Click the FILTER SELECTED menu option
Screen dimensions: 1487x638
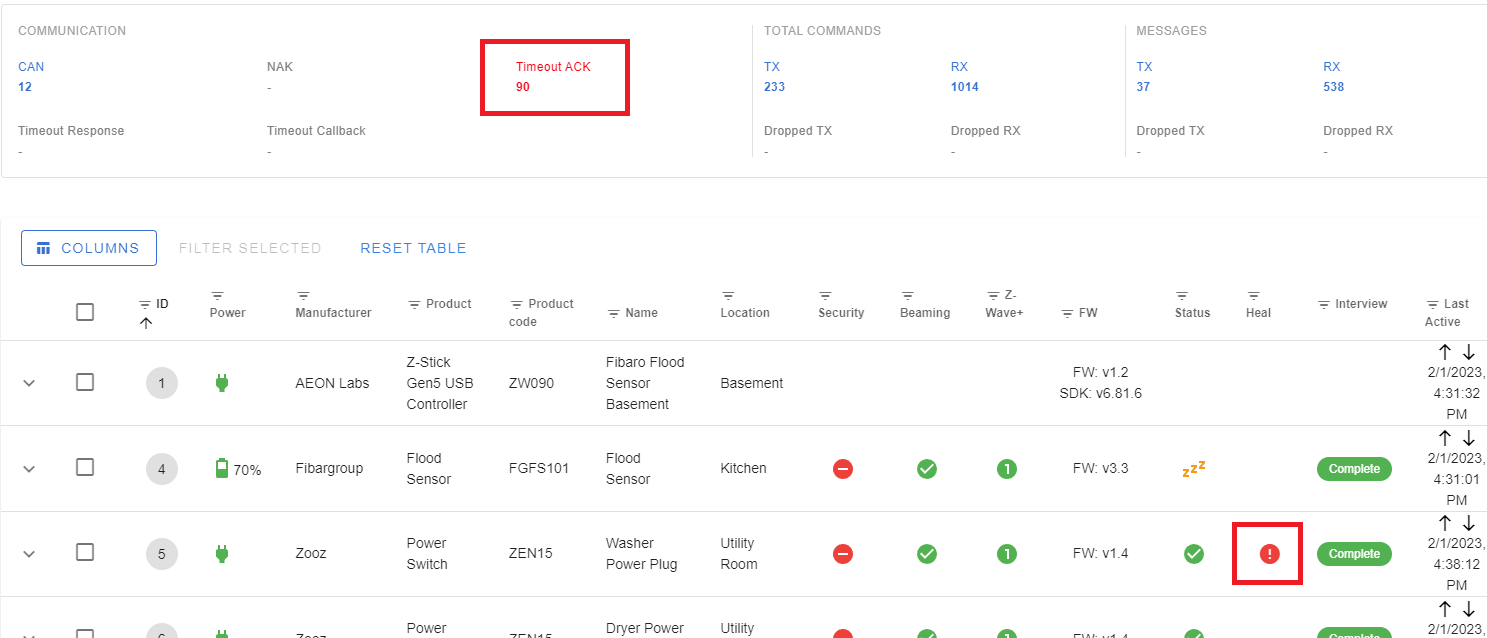click(249, 247)
